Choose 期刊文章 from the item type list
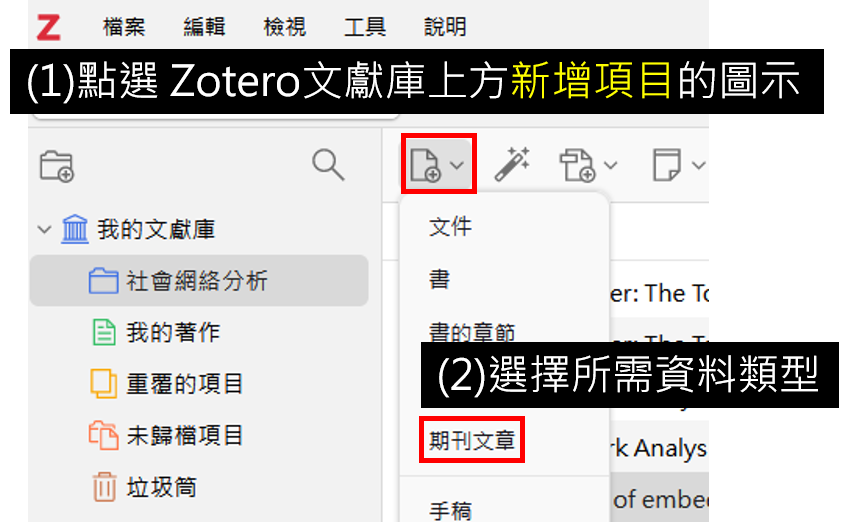846x522 pixels. 472,440
